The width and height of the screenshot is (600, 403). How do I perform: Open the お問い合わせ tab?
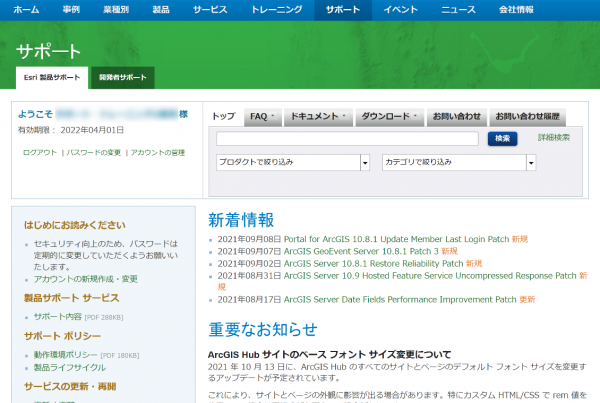tap(457, 116)
